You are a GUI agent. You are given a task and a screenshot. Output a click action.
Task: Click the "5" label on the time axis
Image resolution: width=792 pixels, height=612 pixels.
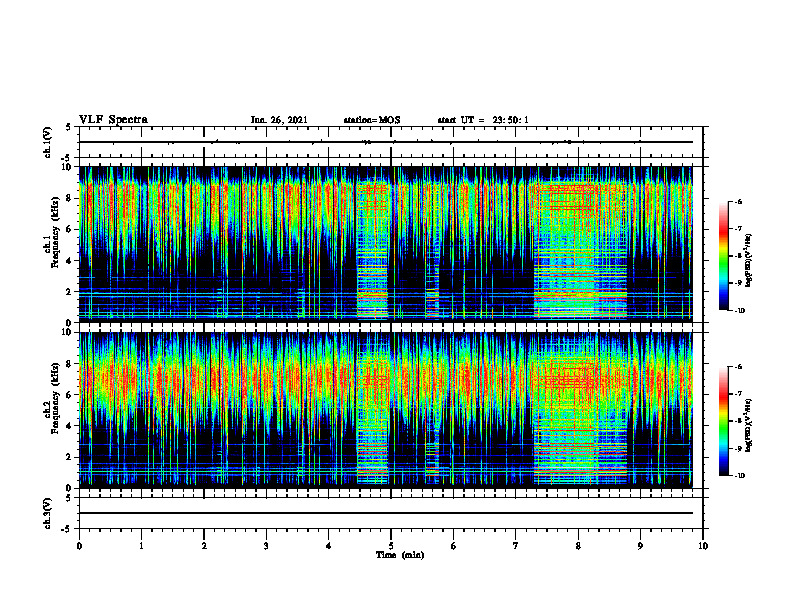(x=391, y=546)
